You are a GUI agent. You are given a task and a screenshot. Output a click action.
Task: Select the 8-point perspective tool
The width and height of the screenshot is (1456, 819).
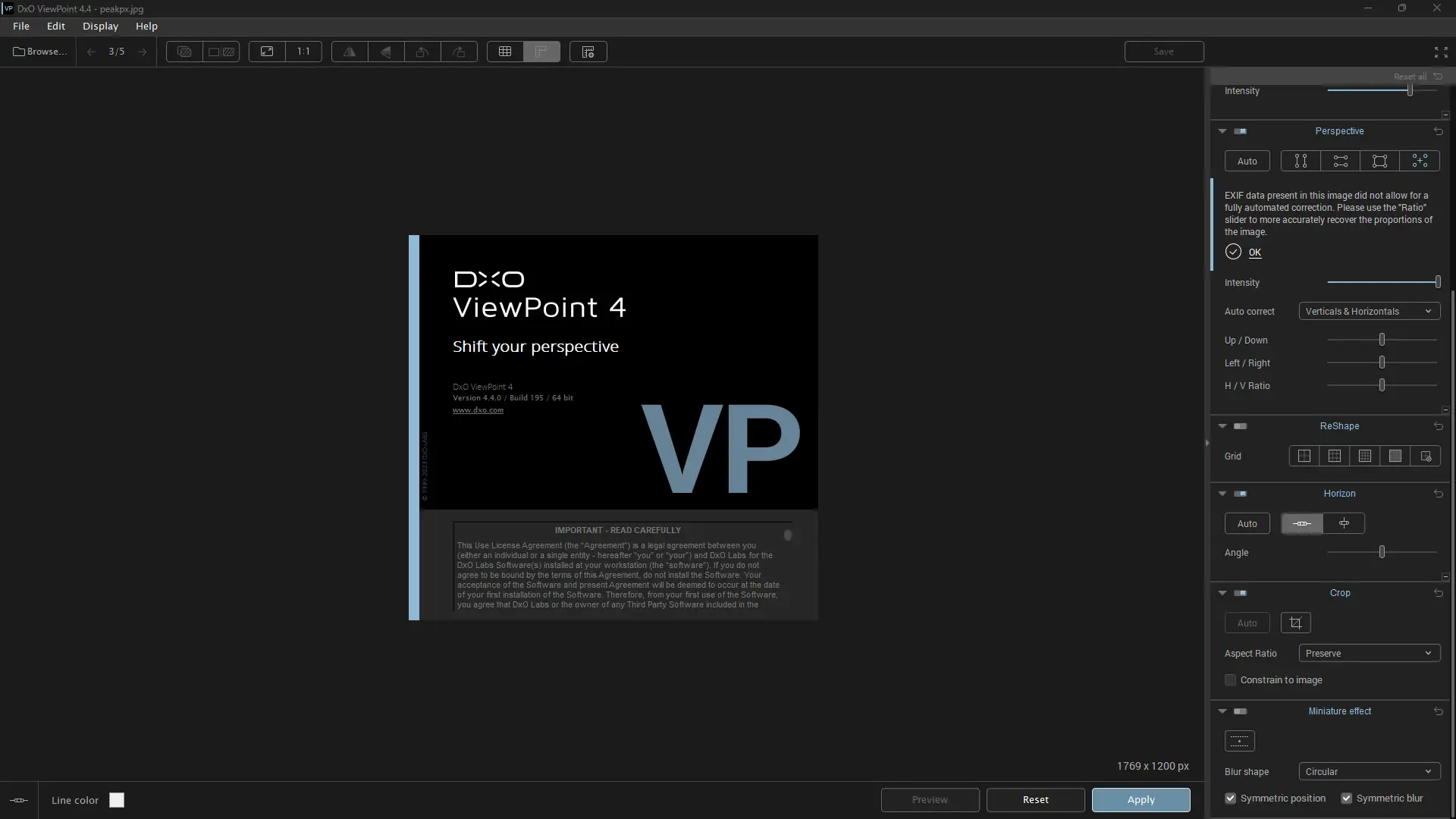(x=1419, y=161)
